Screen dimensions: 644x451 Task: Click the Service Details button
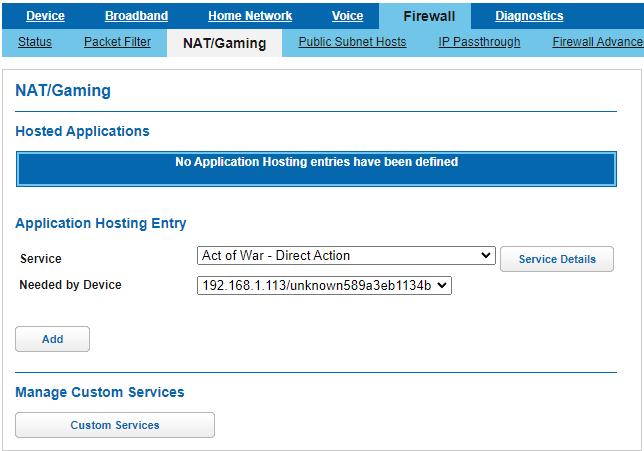pyautogui.click(x=557, y=259)
